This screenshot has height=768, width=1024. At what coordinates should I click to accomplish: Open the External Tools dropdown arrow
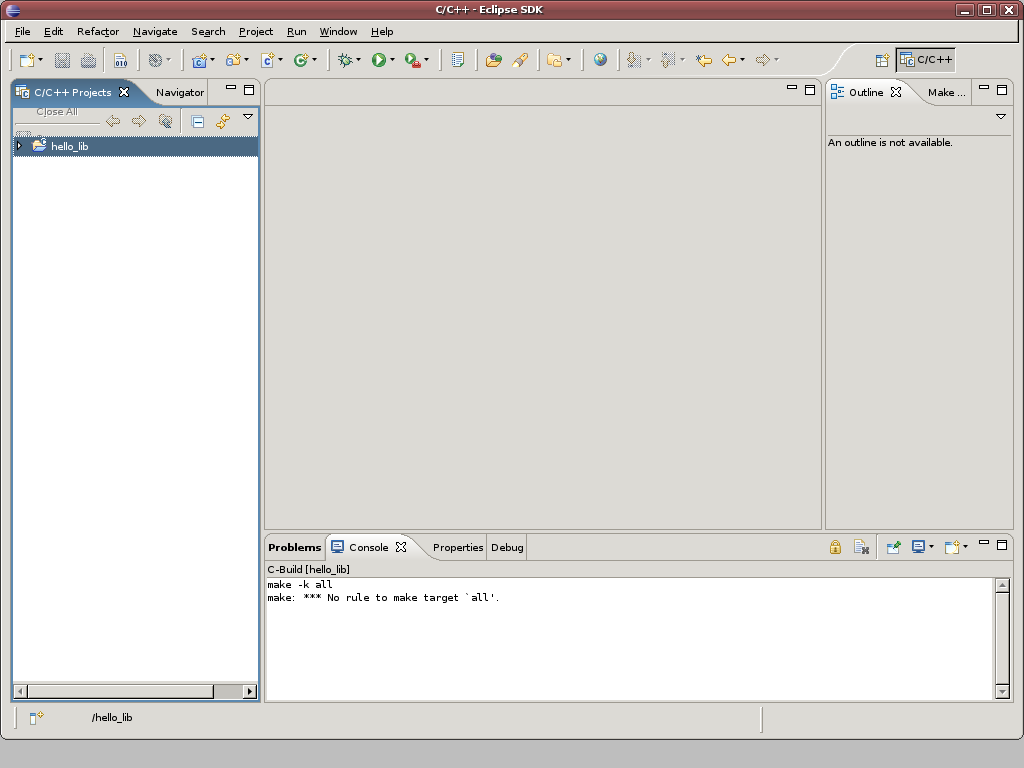point(426,60)
